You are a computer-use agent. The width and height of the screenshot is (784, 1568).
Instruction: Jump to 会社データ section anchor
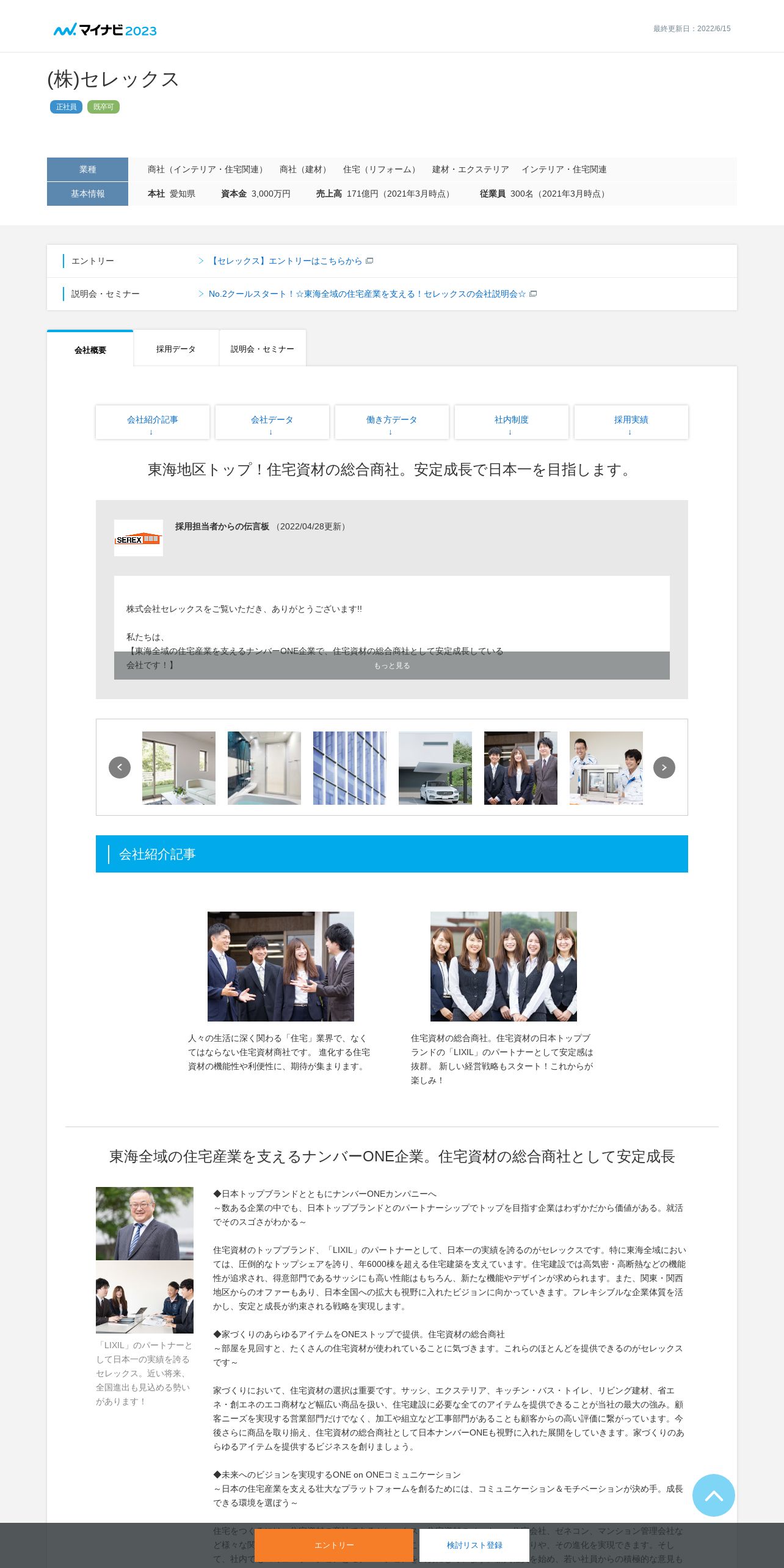pos(272,422)
